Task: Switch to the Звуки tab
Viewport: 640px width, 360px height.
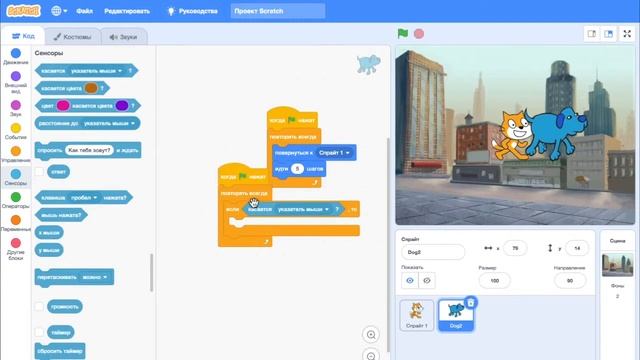Action: 123,37
